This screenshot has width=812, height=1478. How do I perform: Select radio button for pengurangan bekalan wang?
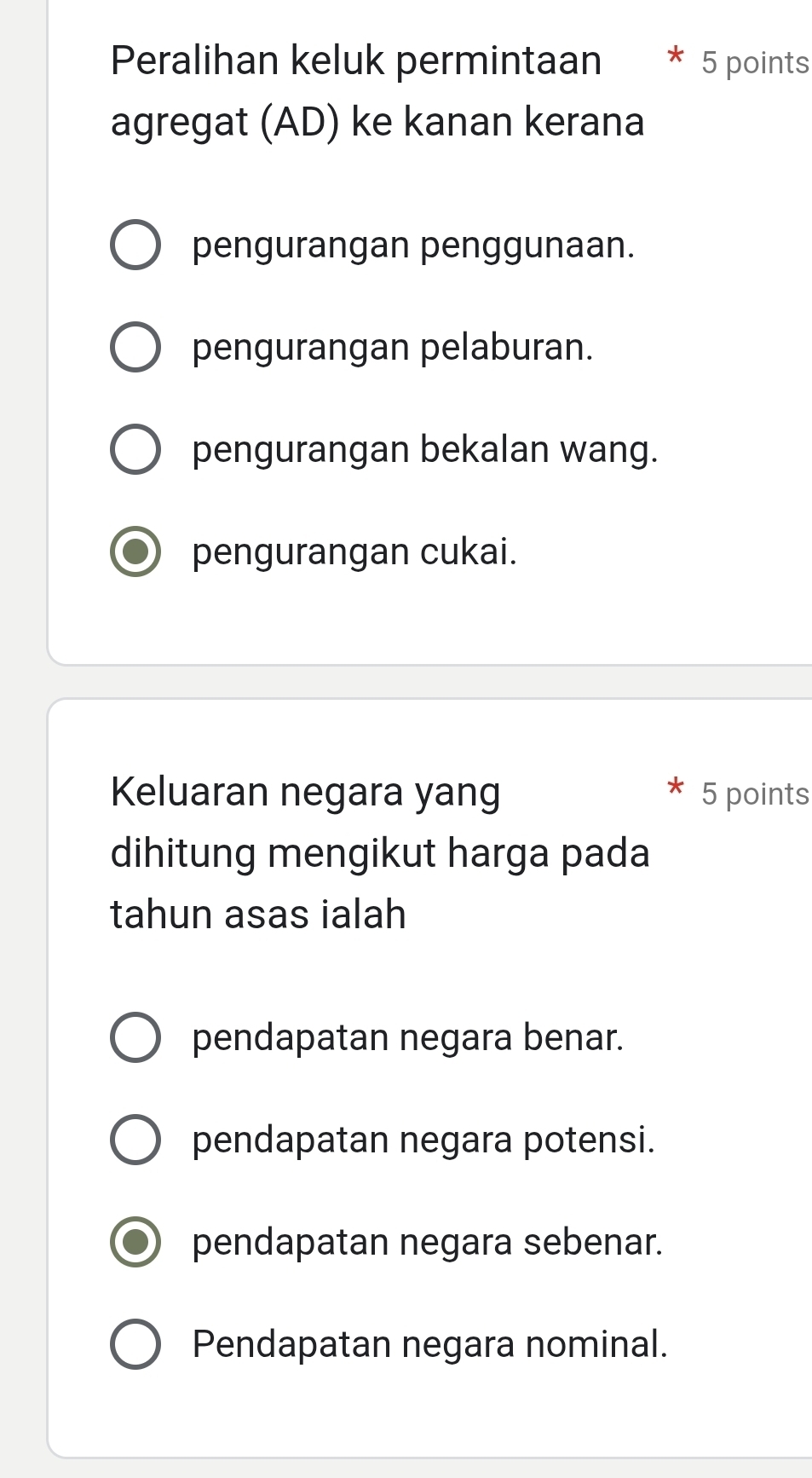click(x=135, y=449)
